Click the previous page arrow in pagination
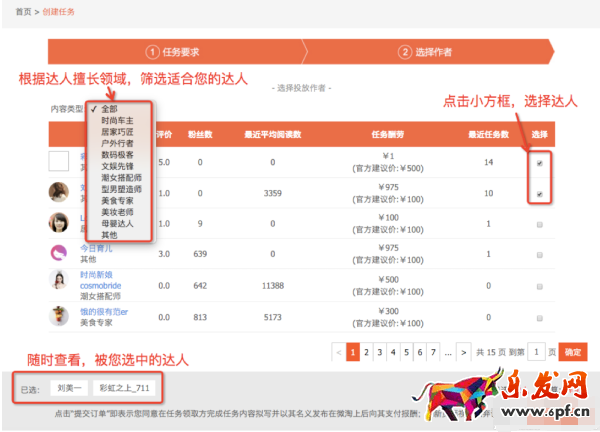 click(340, 352)
